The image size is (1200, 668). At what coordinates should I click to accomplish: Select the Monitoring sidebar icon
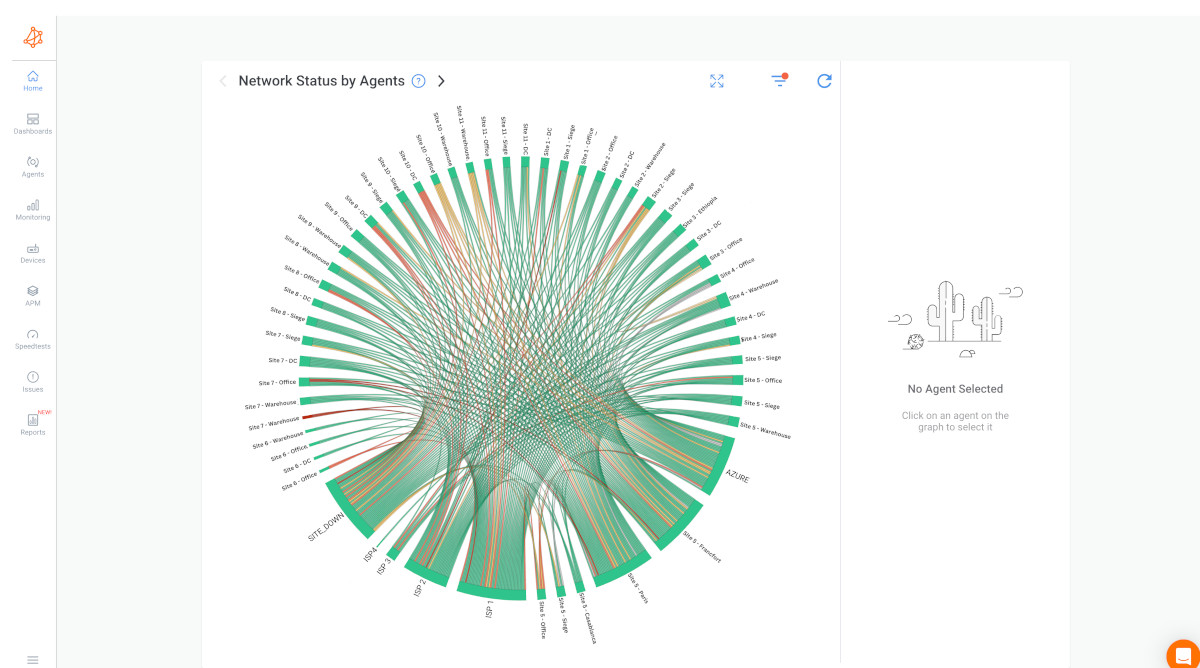32,209
